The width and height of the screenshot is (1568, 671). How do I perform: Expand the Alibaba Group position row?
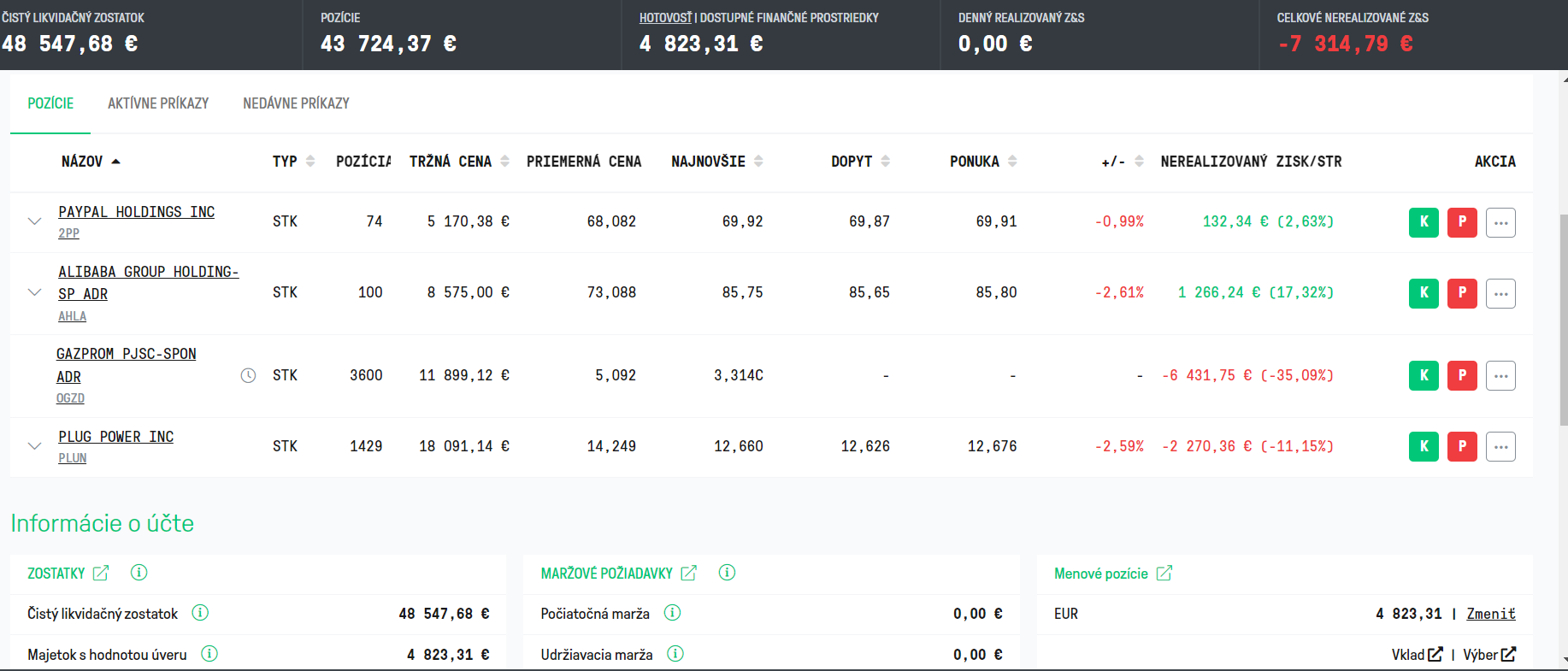coord(35,292)
